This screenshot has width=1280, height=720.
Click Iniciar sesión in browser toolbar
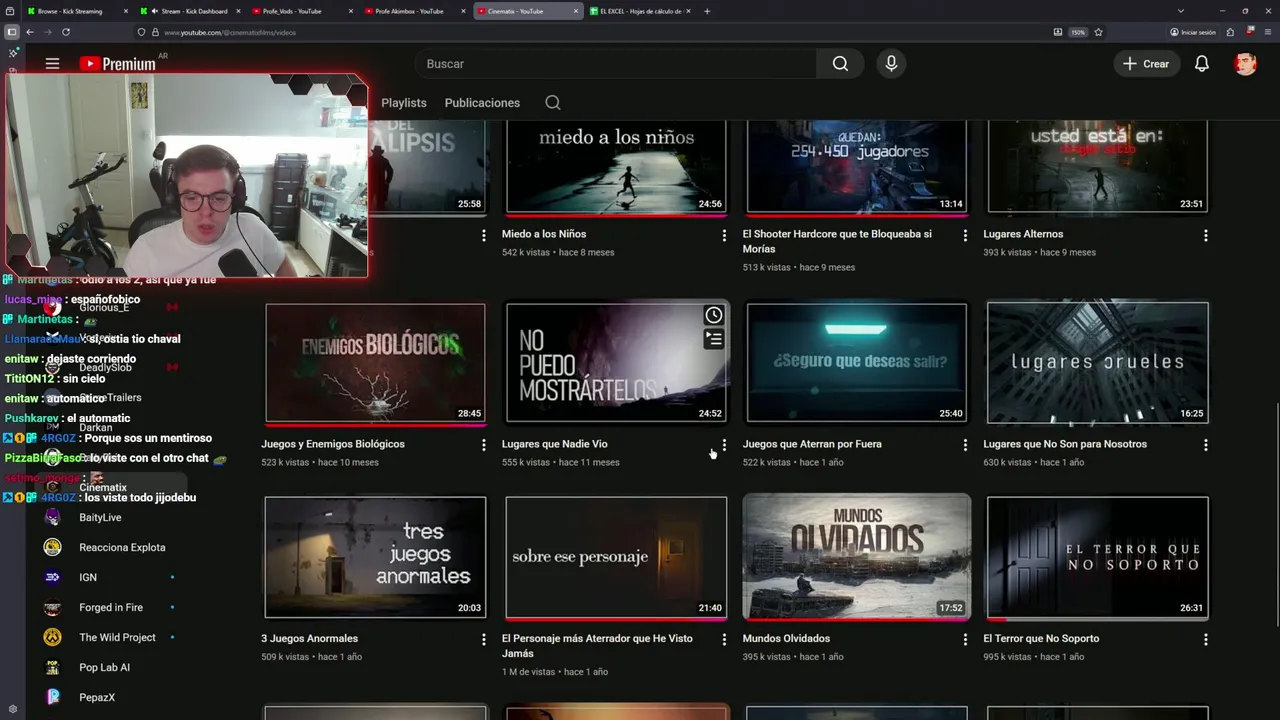click(1193, 32)
